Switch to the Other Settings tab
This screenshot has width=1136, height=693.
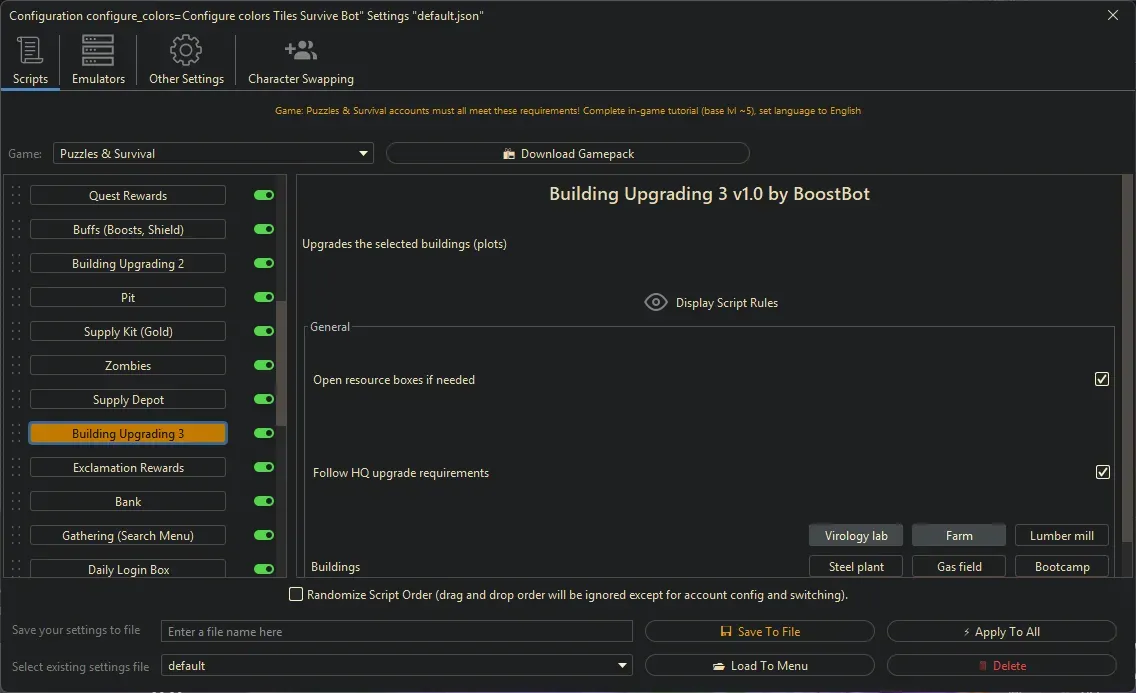[185, 60]
